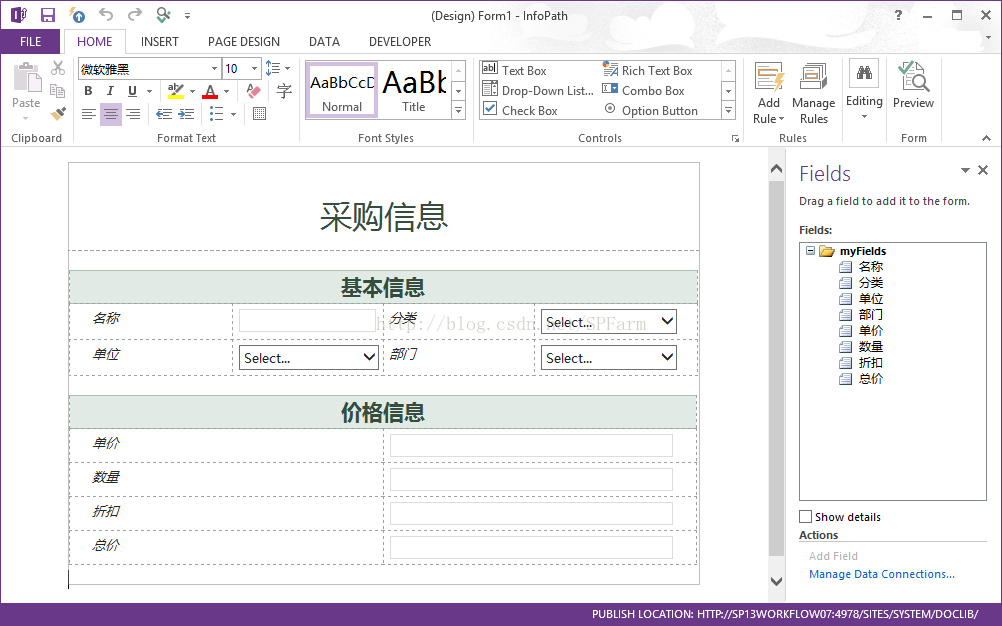Click the Quick Publish icon in title bar

[x=77, y=15]
